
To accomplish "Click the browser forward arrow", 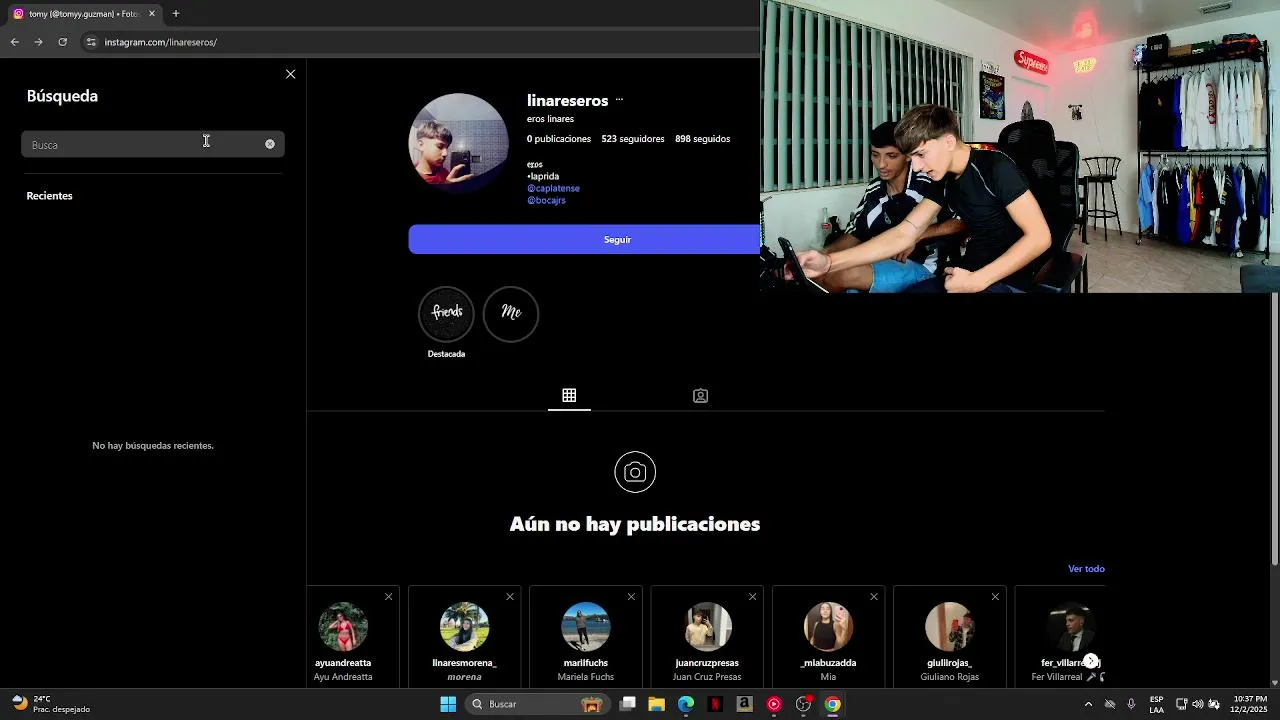I will [38, 42].
